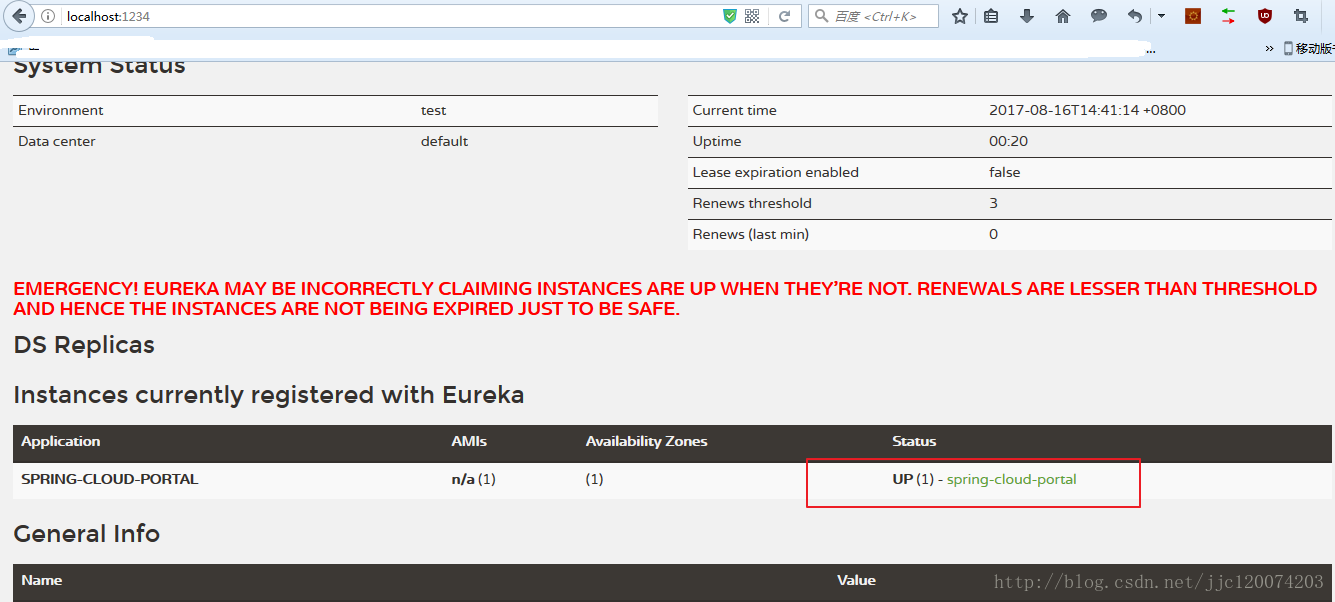The width and height of the screenshot is (1335, 602).
Task: Open the site information icon
Action: click(48, 16)
